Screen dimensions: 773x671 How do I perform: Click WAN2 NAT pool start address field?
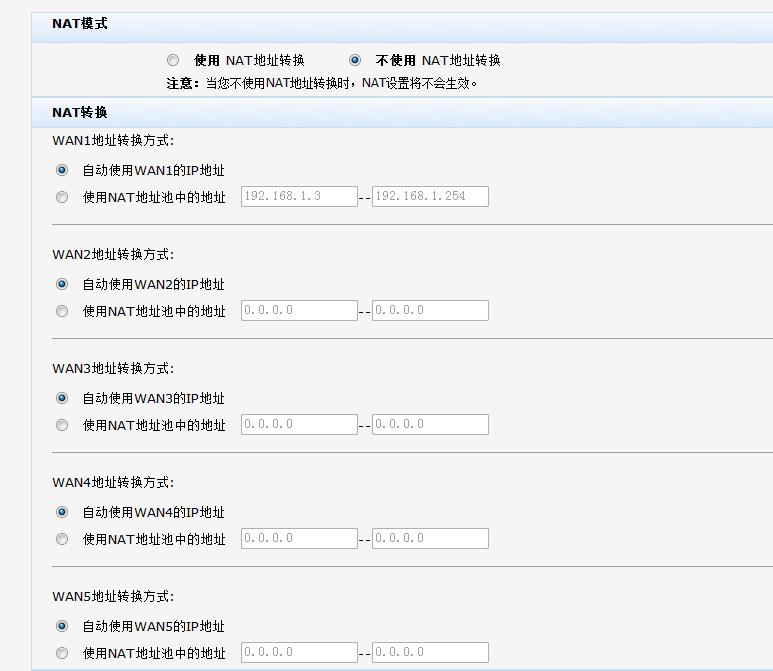(x=299, y=310)
